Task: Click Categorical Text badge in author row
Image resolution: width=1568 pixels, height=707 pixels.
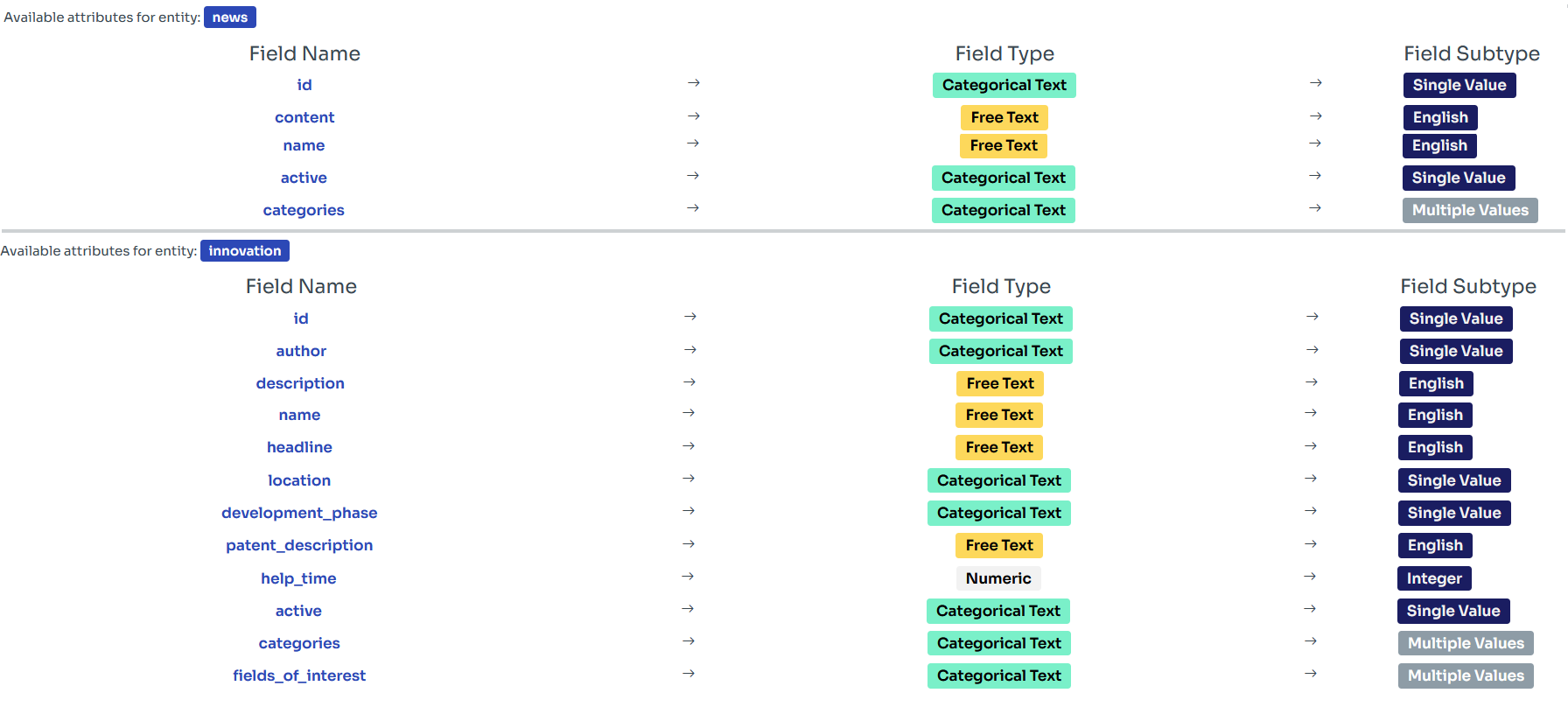Action: tap(1000, 351)
